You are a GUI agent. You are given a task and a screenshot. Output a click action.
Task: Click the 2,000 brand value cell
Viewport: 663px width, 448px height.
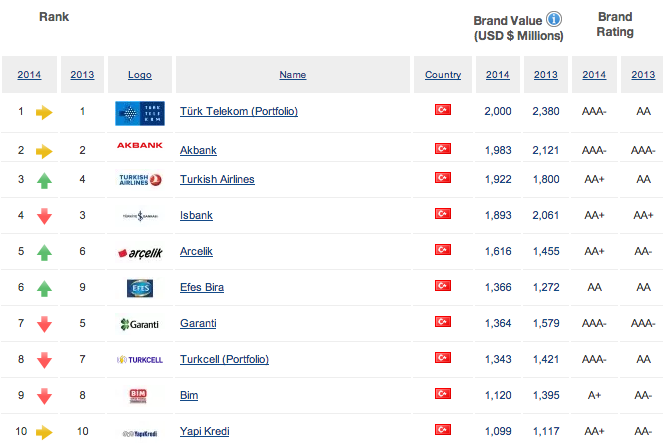(x=498, y=112)
